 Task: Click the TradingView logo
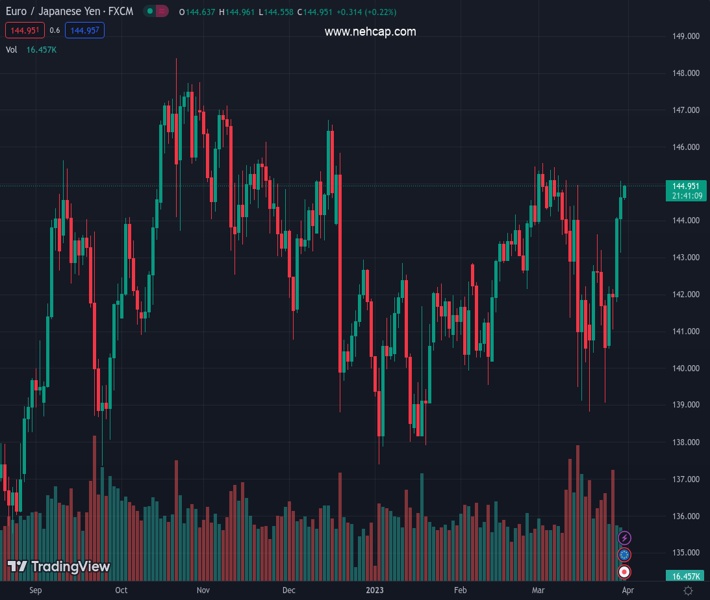tap(58, 567)
